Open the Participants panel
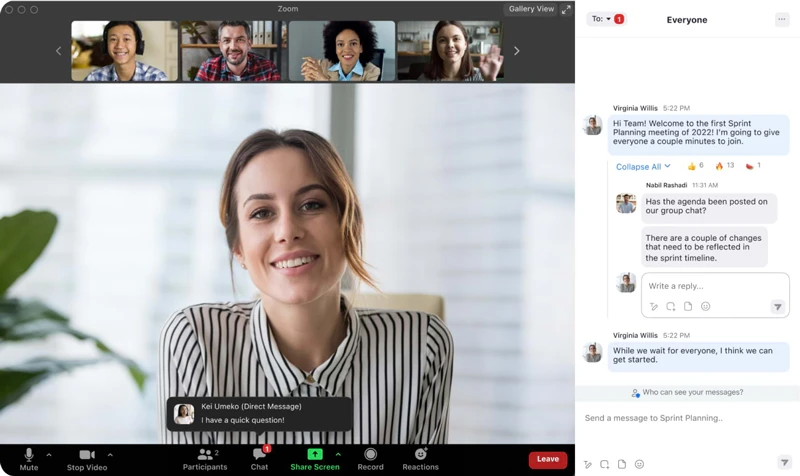The image size is (800, 476). tap(205, 456)
